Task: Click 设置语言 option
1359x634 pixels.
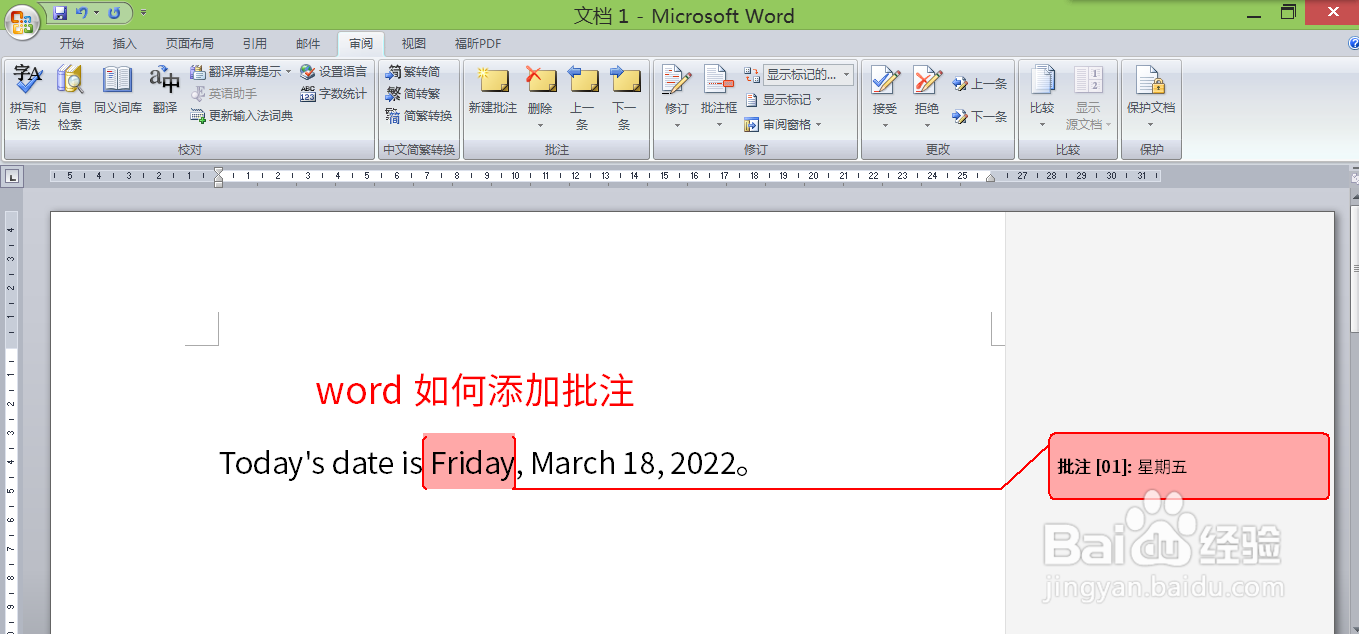Action: coord(333,72)
